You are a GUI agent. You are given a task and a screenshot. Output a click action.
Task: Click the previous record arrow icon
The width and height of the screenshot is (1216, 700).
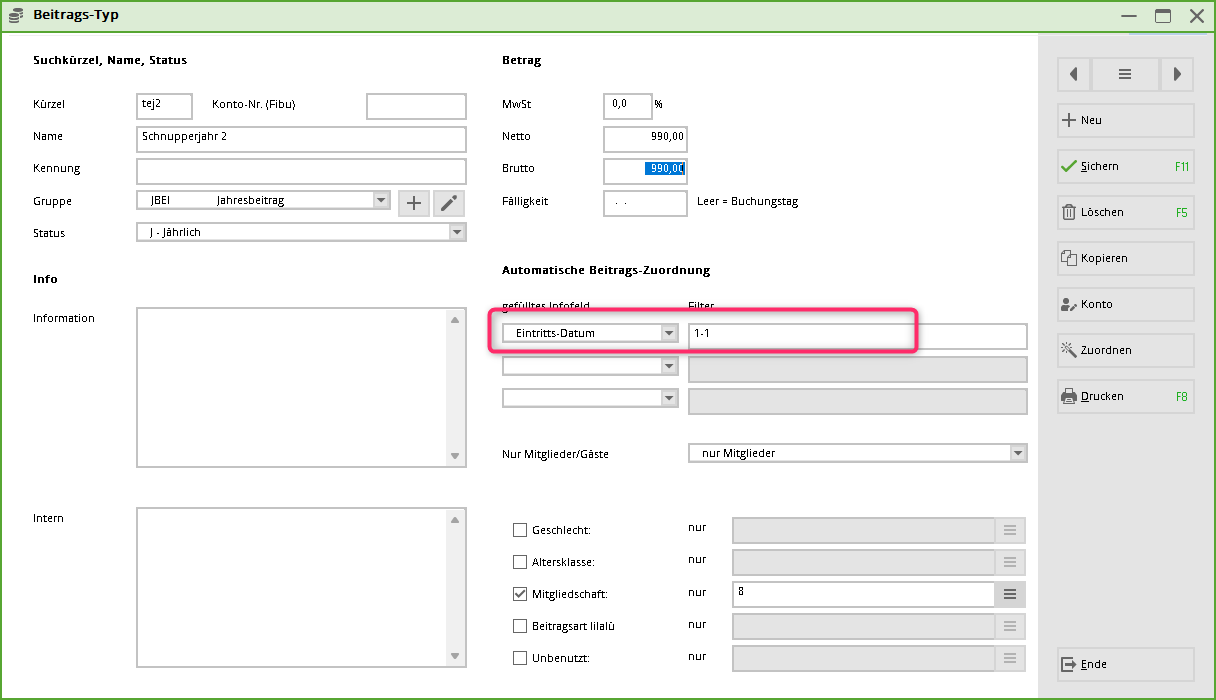coord(1073,74)
